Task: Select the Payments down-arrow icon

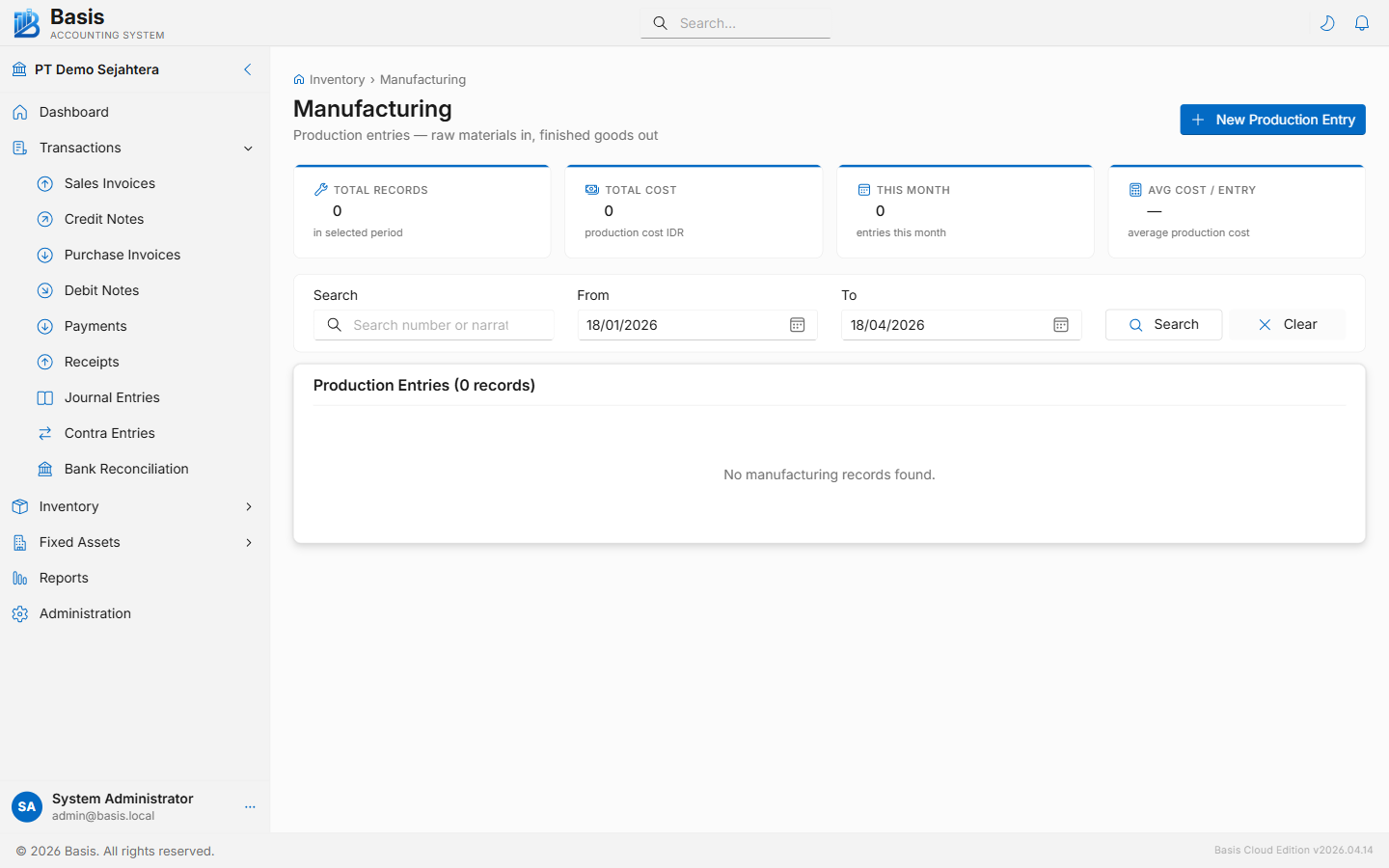Action: coord(44,326)
